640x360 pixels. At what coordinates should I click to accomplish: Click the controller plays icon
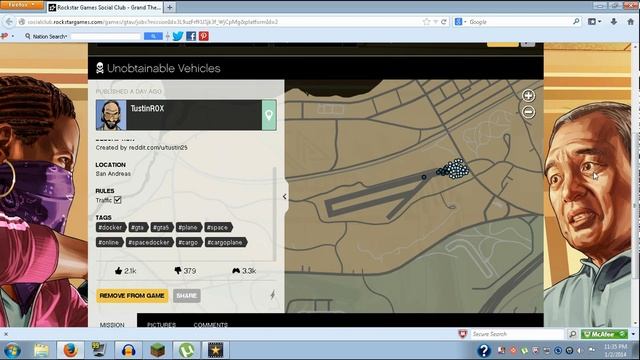(236, 271)
